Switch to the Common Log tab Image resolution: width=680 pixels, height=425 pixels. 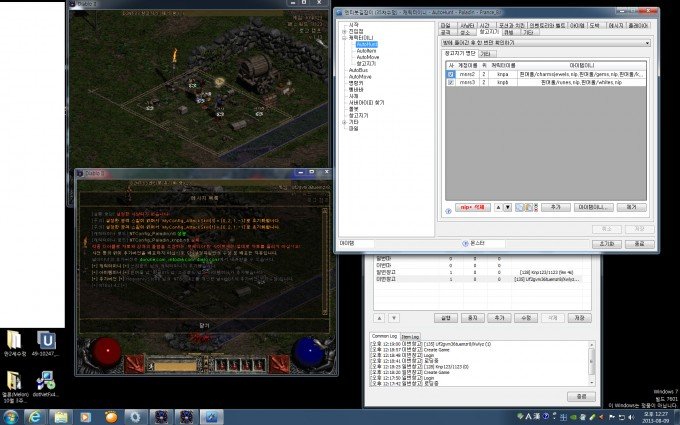384,336
